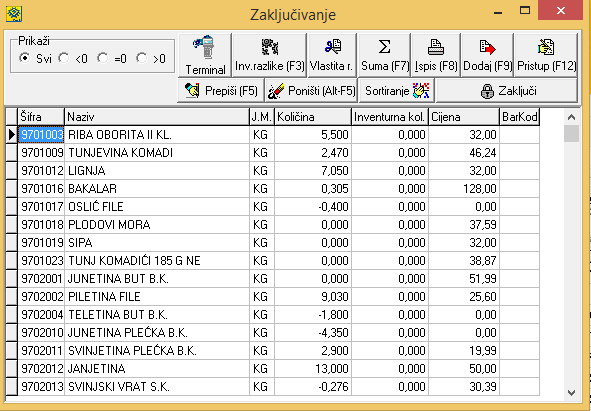Open the Sortiranje sorting button
The image size is (591, 411).
[x=397, y=90]
